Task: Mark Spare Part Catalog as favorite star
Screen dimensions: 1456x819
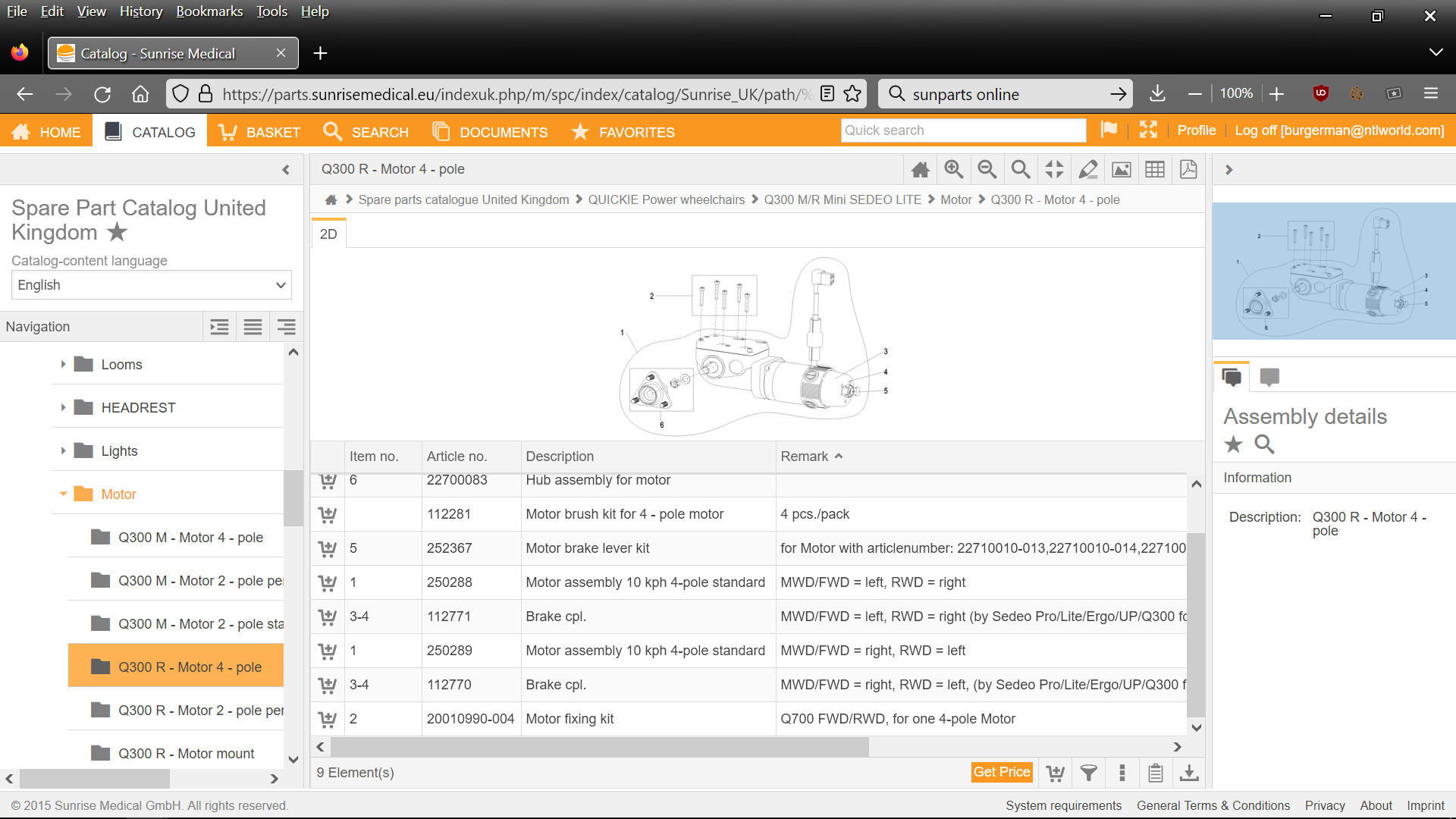Action: 117,232
